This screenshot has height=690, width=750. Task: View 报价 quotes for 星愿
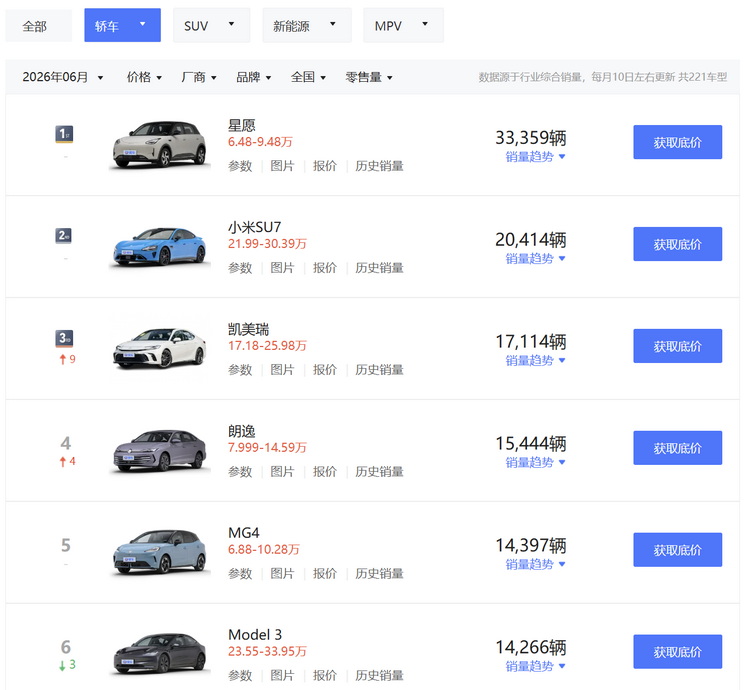[325, 166]
